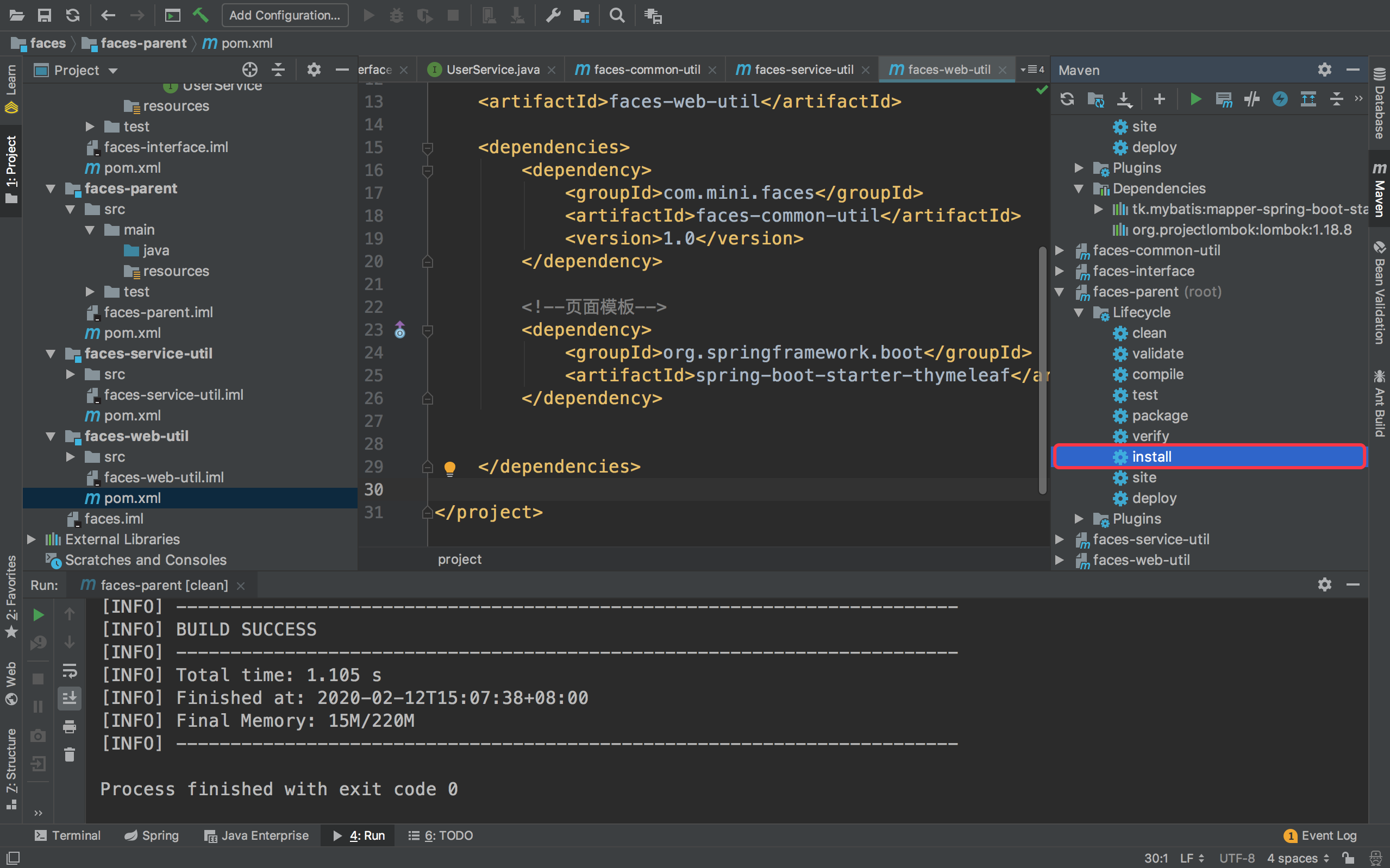This screenshot has width=1390, height=868.
Task: Switch to the faces-service-util editor tab
Action: pyautogui.click(x=802, y=69)
